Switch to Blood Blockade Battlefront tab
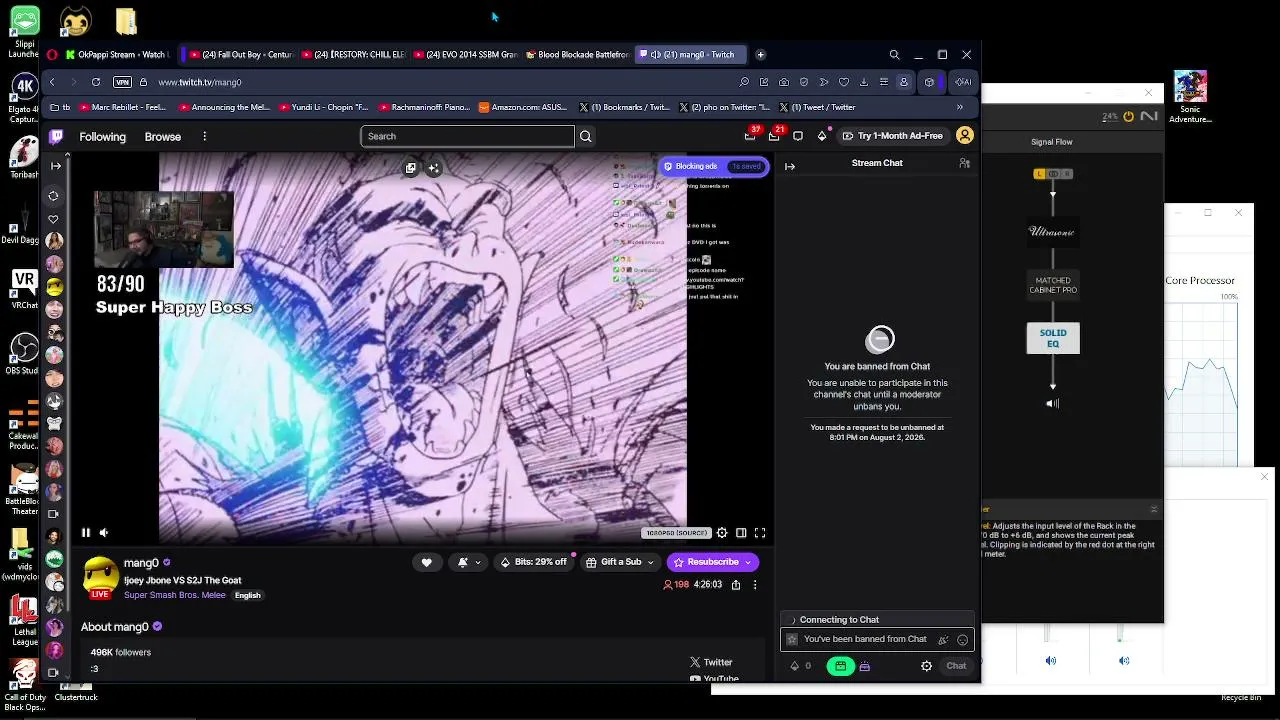Viewport: 1280px width, 720px height. (577, 55)
